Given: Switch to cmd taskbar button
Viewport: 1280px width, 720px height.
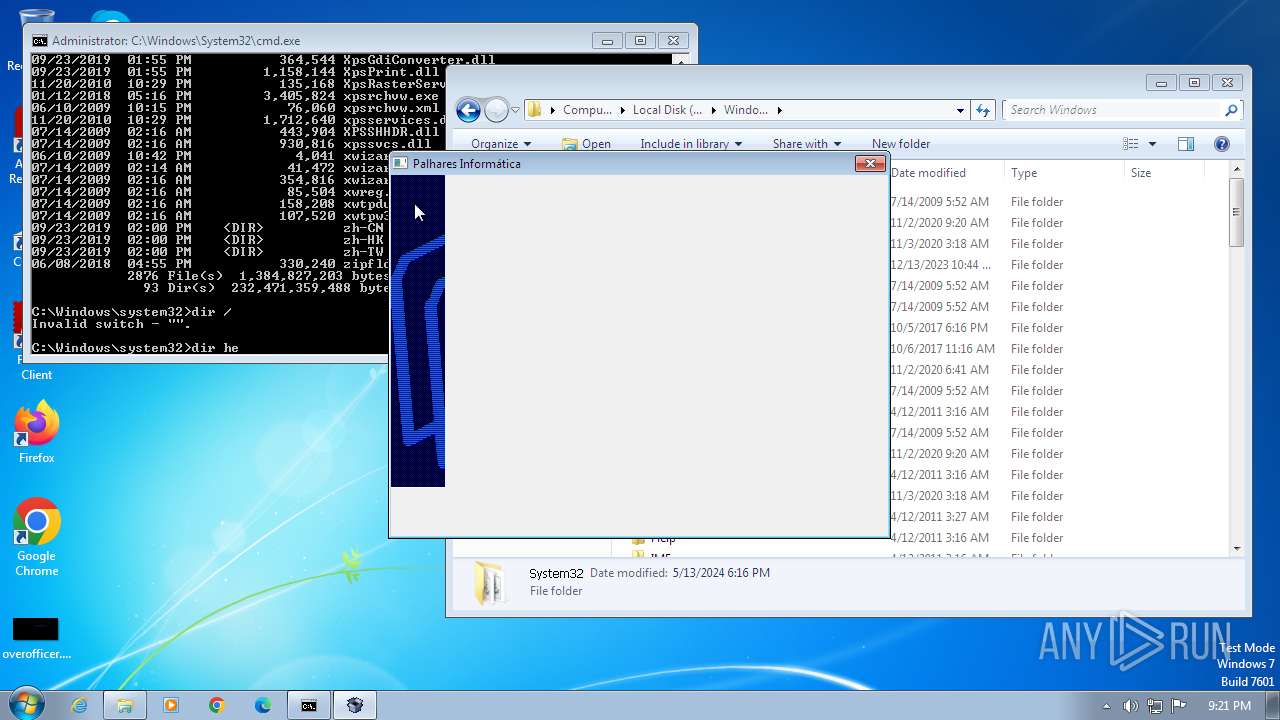Looking at the screenshot, I should [309, 705].
